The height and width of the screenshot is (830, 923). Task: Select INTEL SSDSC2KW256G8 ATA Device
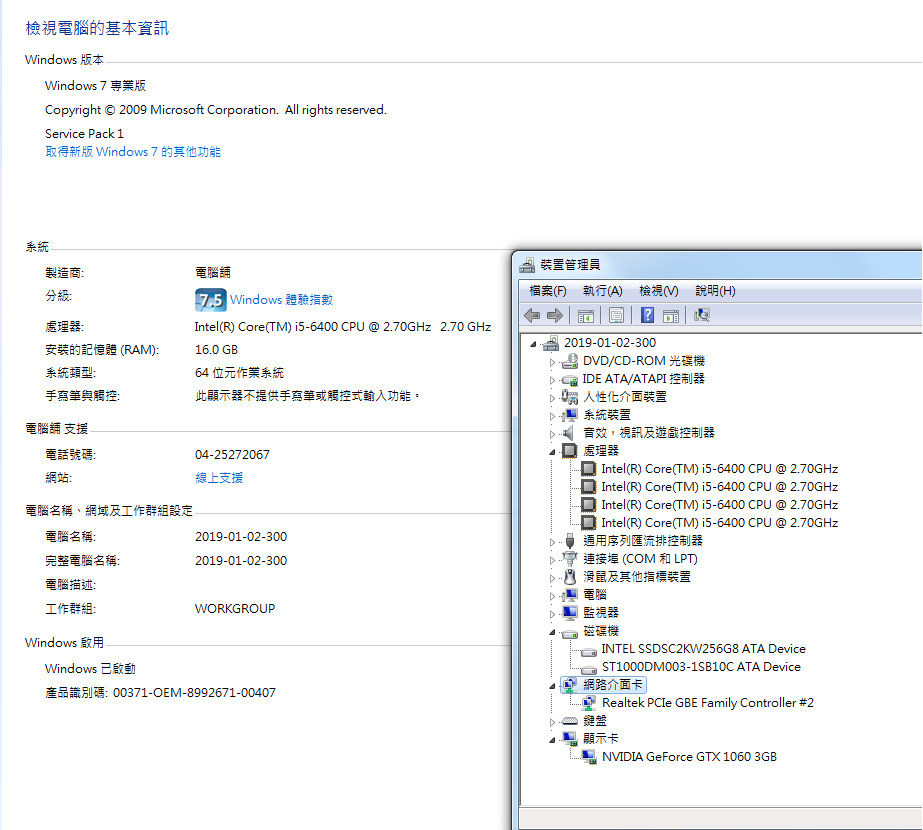point(703,649)
